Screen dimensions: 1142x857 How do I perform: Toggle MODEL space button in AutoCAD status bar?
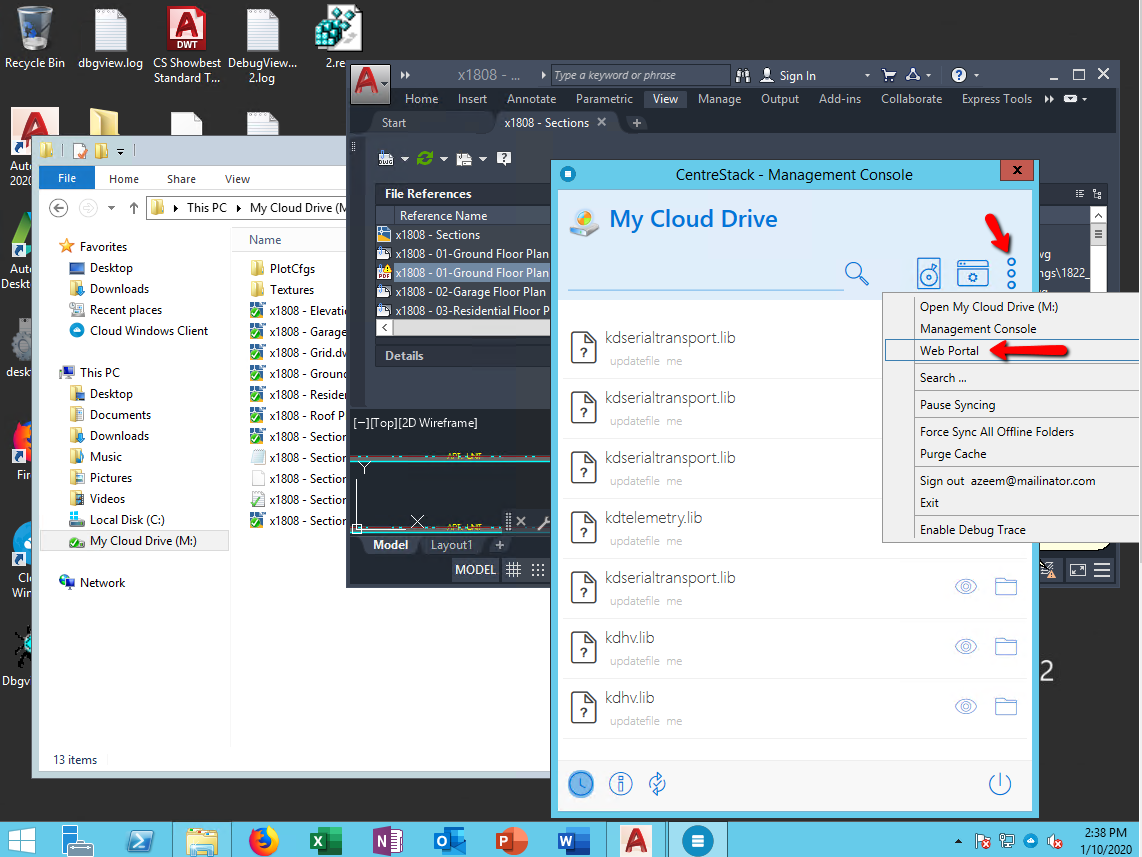pyautogui.click(x=475, y=569)
